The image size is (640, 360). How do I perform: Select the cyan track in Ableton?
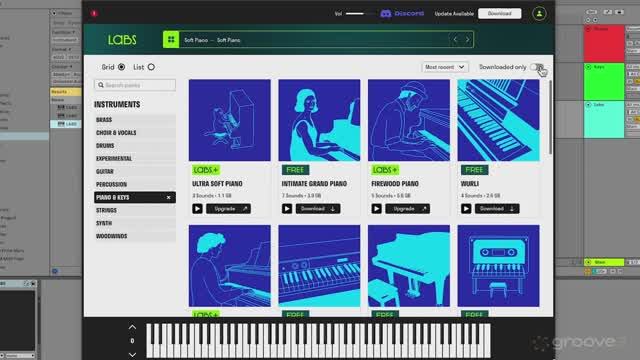tap(604, 119)
